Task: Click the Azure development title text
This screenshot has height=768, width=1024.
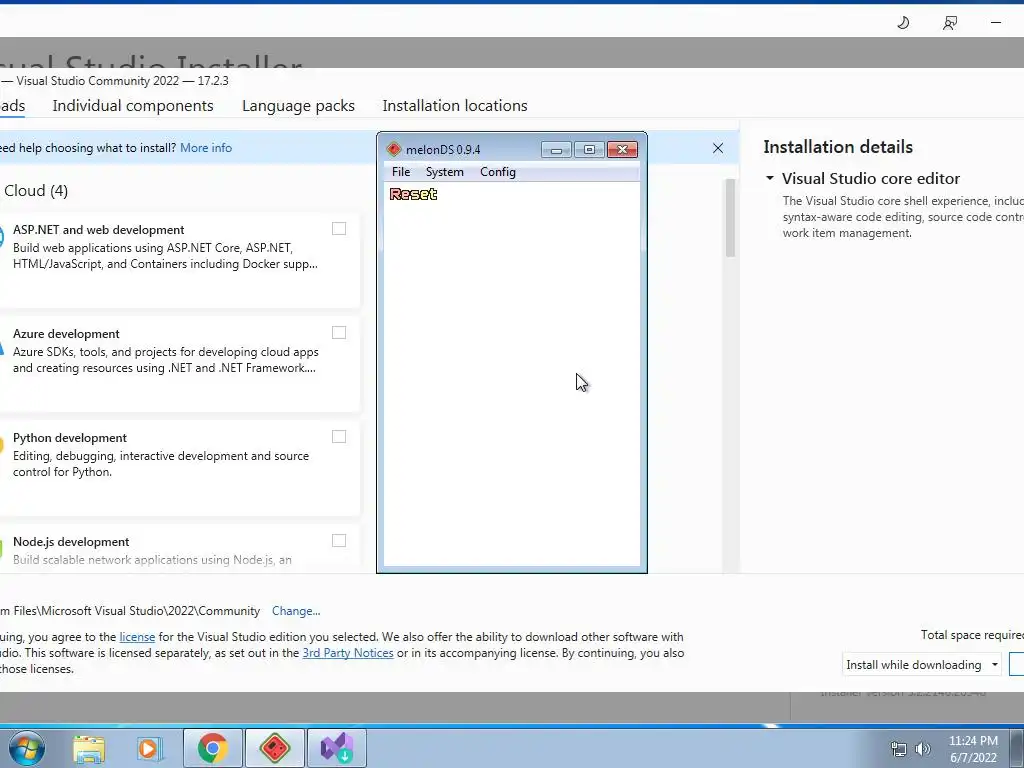Action: point(66,334)
